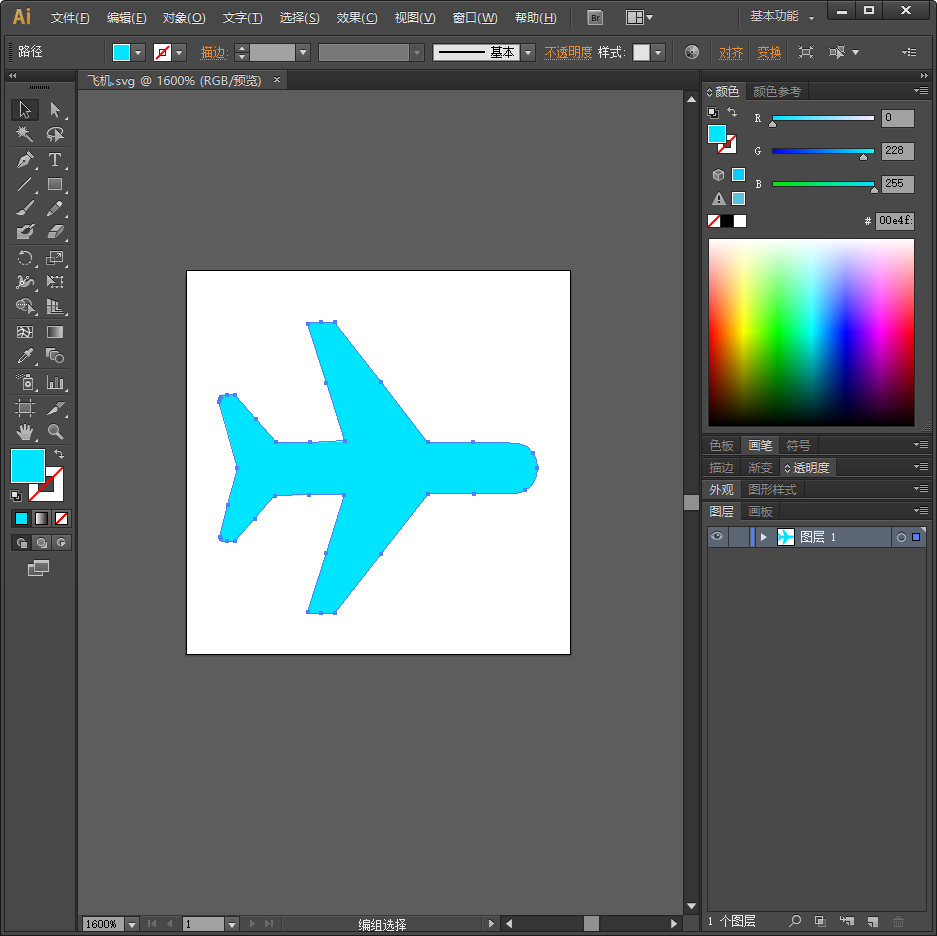The image size is (937, 936).
Task: Open the 1600% zoom level dropdown
Action: pyautogui.click(x=132, y=924)
